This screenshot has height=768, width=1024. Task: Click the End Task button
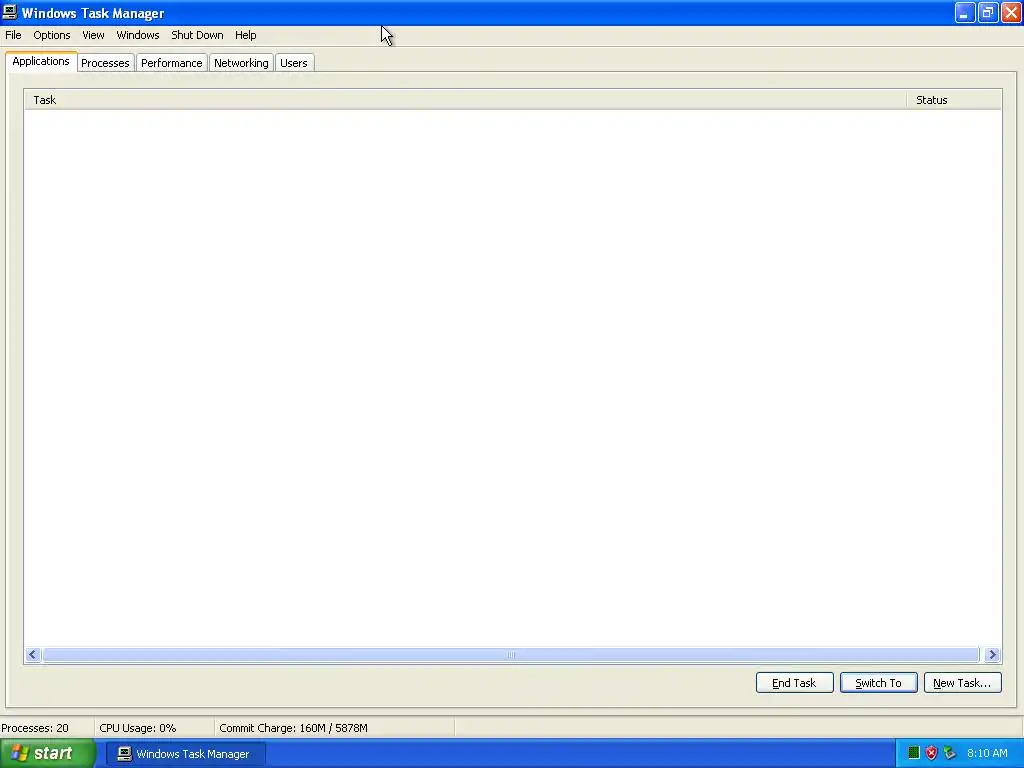pyautogui.click(x=794, y=683)
